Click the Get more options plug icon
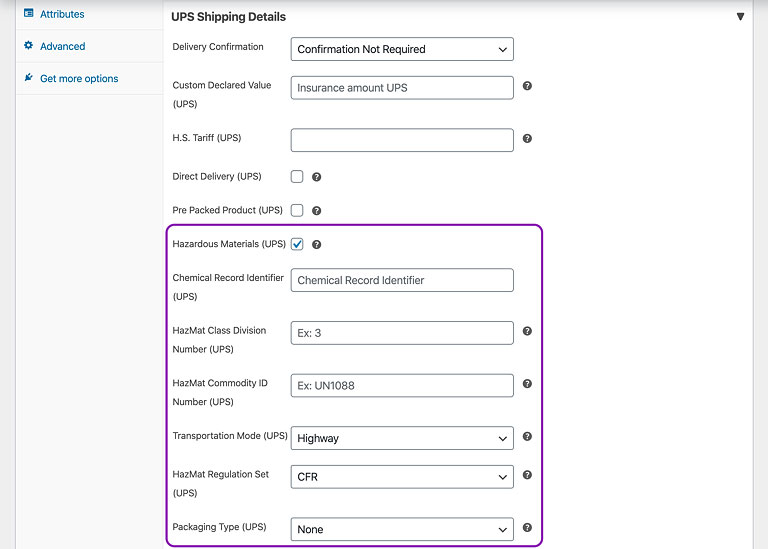The height and width of the screenshot is (549, 768). tap(29, 77)
